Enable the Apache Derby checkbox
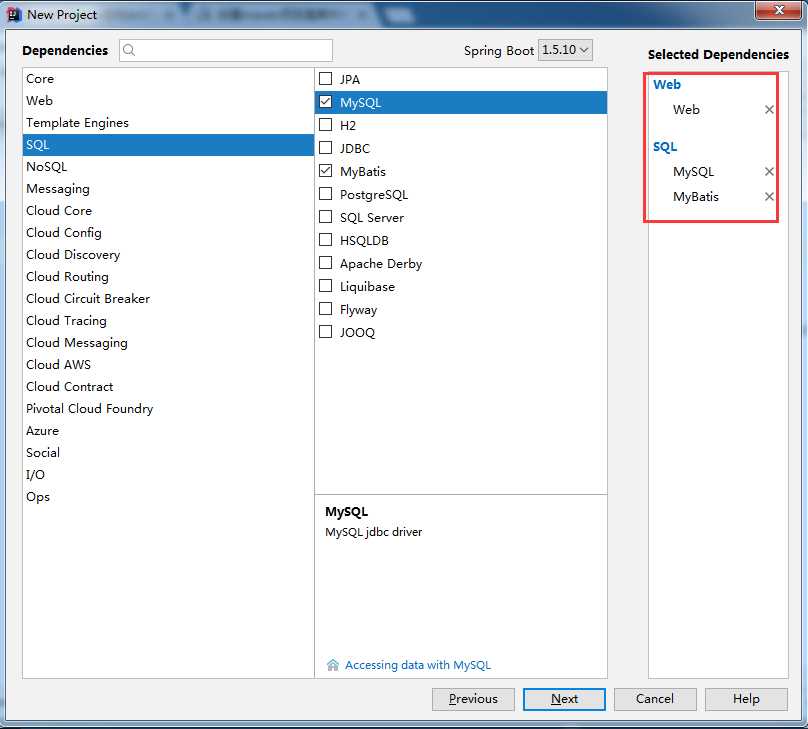 [x=325, y=263]
